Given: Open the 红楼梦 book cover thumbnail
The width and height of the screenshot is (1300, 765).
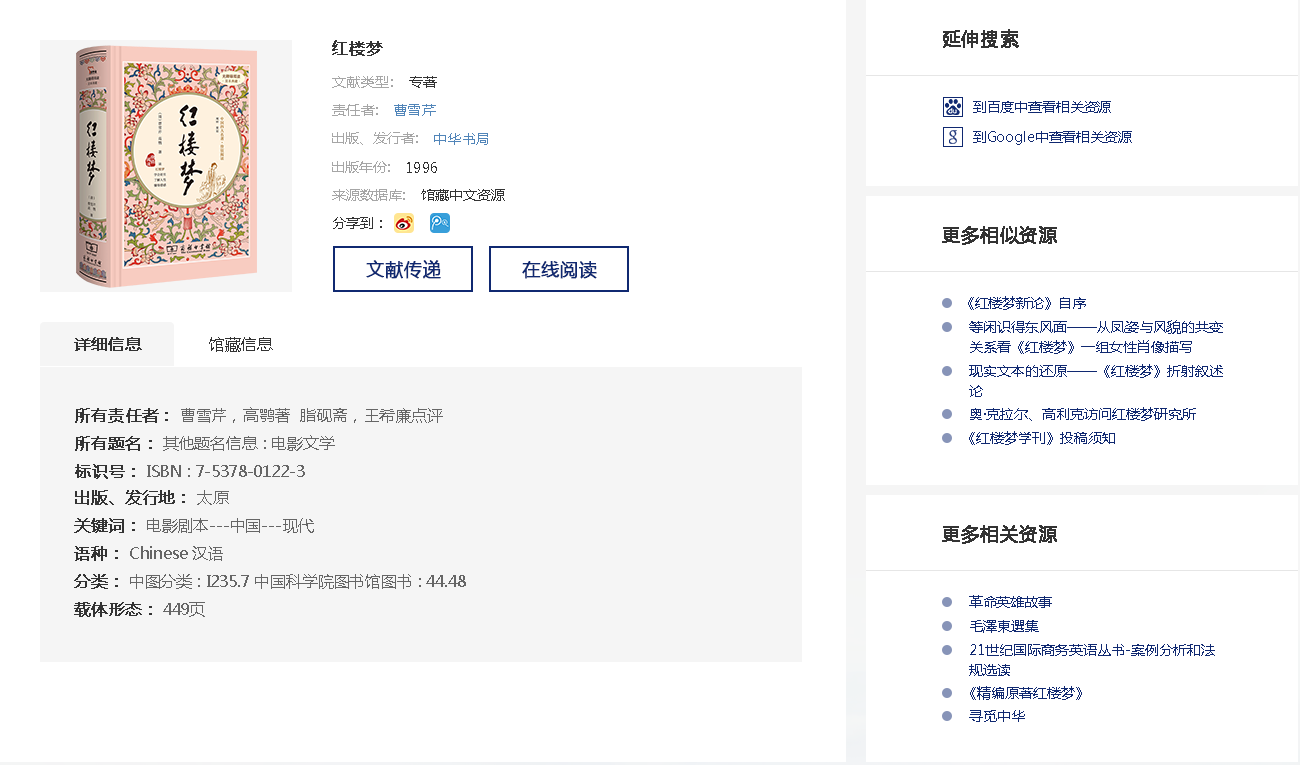Looking at the screenshot, I should [166, 166].
